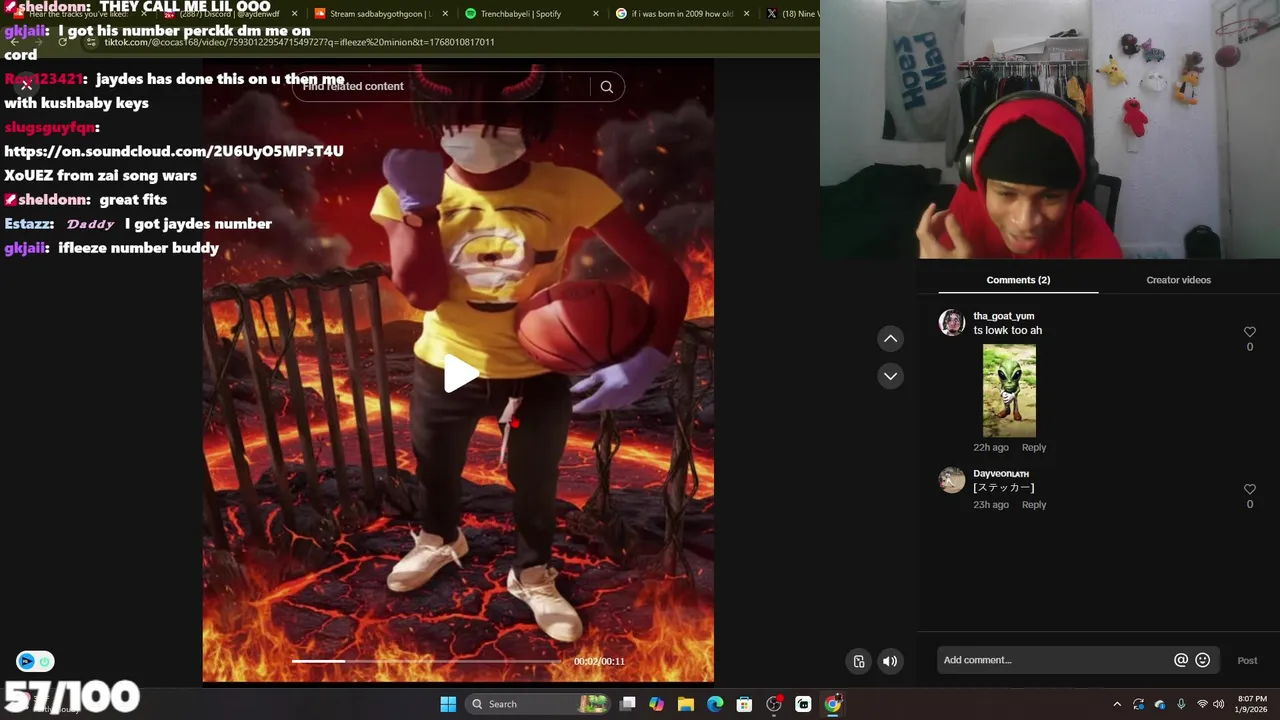Play the paused TikTok video
This screenshot has width=1280, height=720.
tap(460, 374)
